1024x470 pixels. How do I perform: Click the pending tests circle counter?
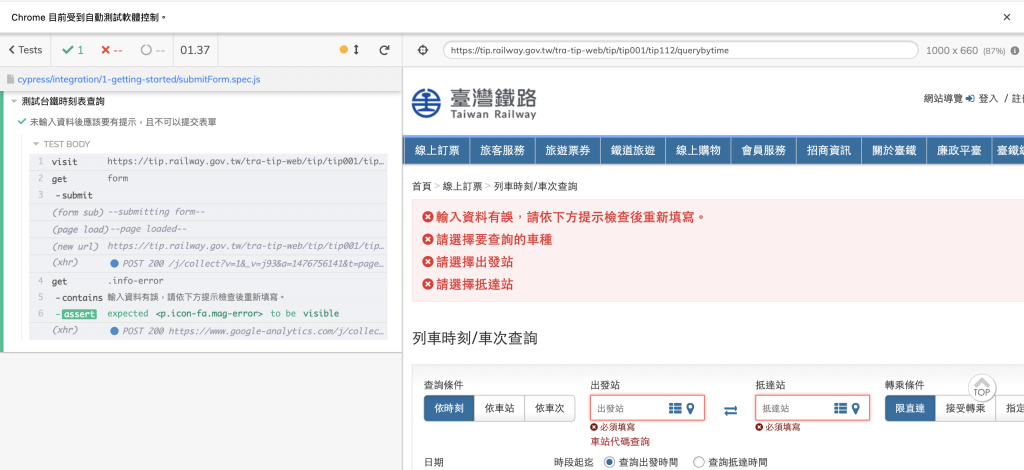(152, 50)
